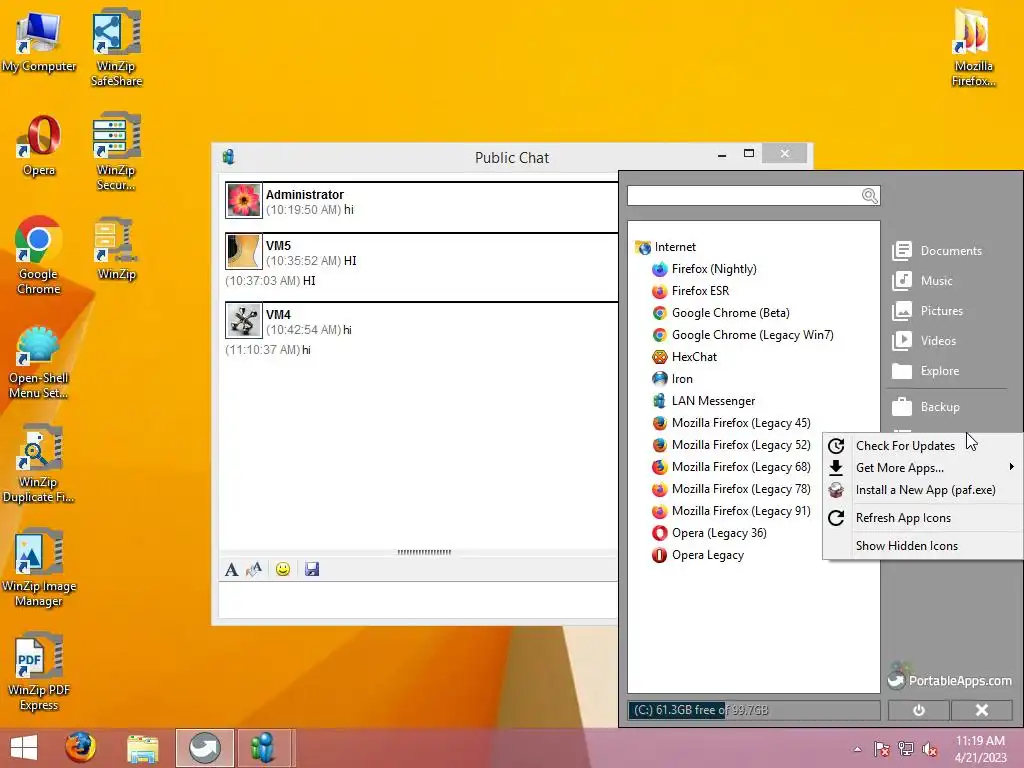Click the search magnifier icon in PortableApps menu
1024x768 pixels.
point(869,195)
